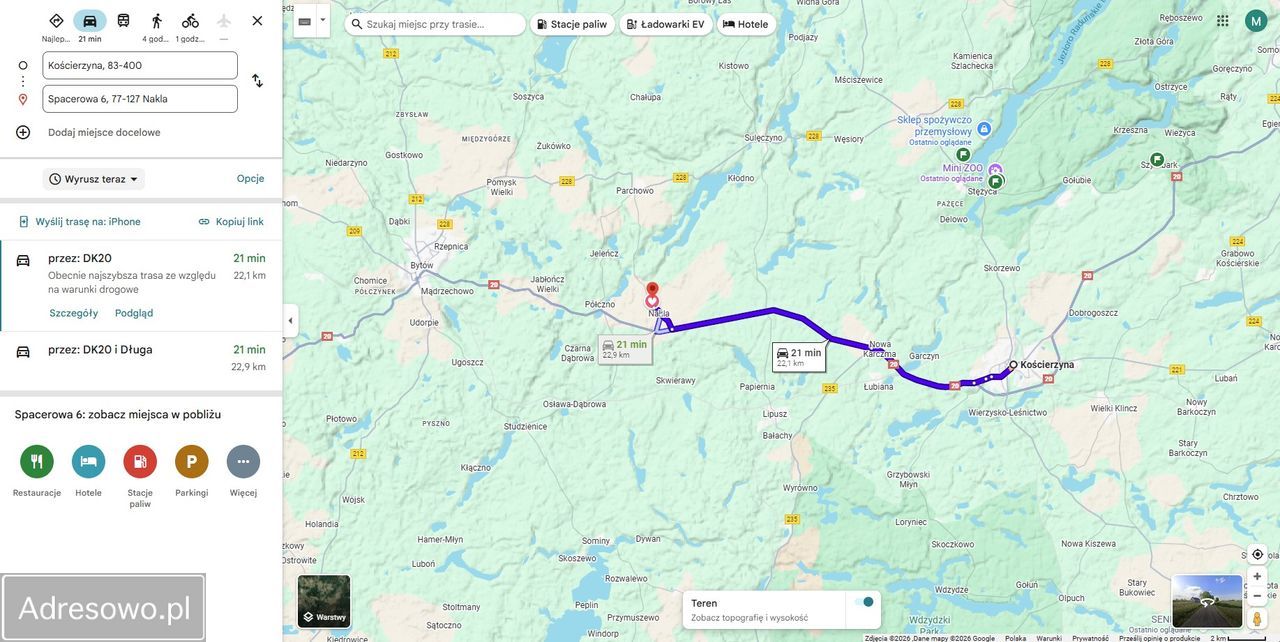This screenshot has width=1280, height=642.
Task: Open the Warstwy layers thumbnail
Action: click(324, 601)
